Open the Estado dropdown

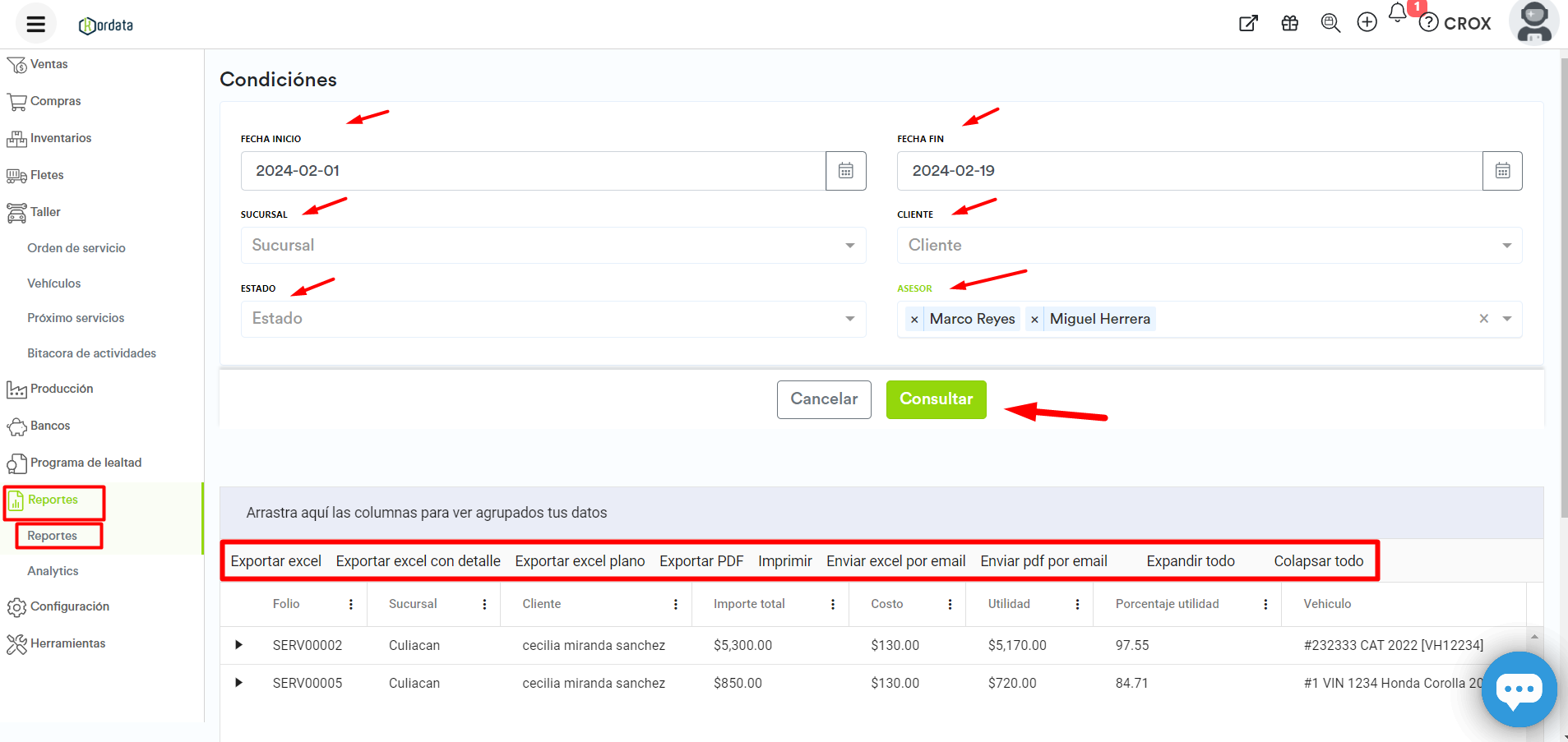[553, 319]
